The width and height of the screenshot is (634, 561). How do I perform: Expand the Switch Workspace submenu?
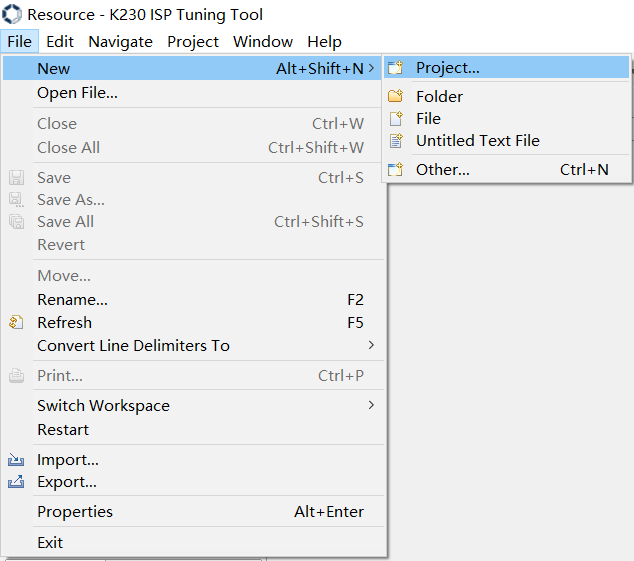(x=372, y=405)
